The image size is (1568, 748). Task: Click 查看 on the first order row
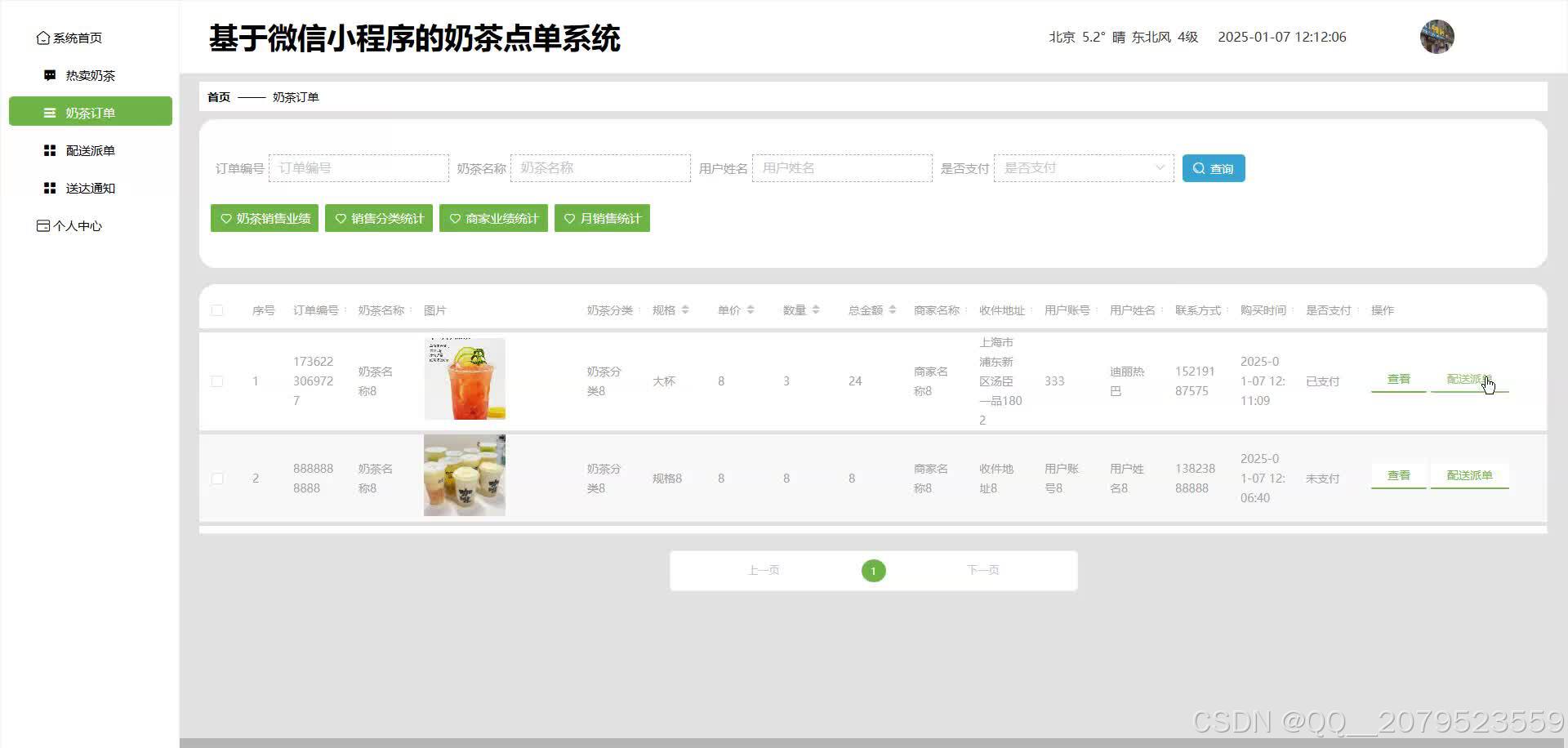(1397, 379)
